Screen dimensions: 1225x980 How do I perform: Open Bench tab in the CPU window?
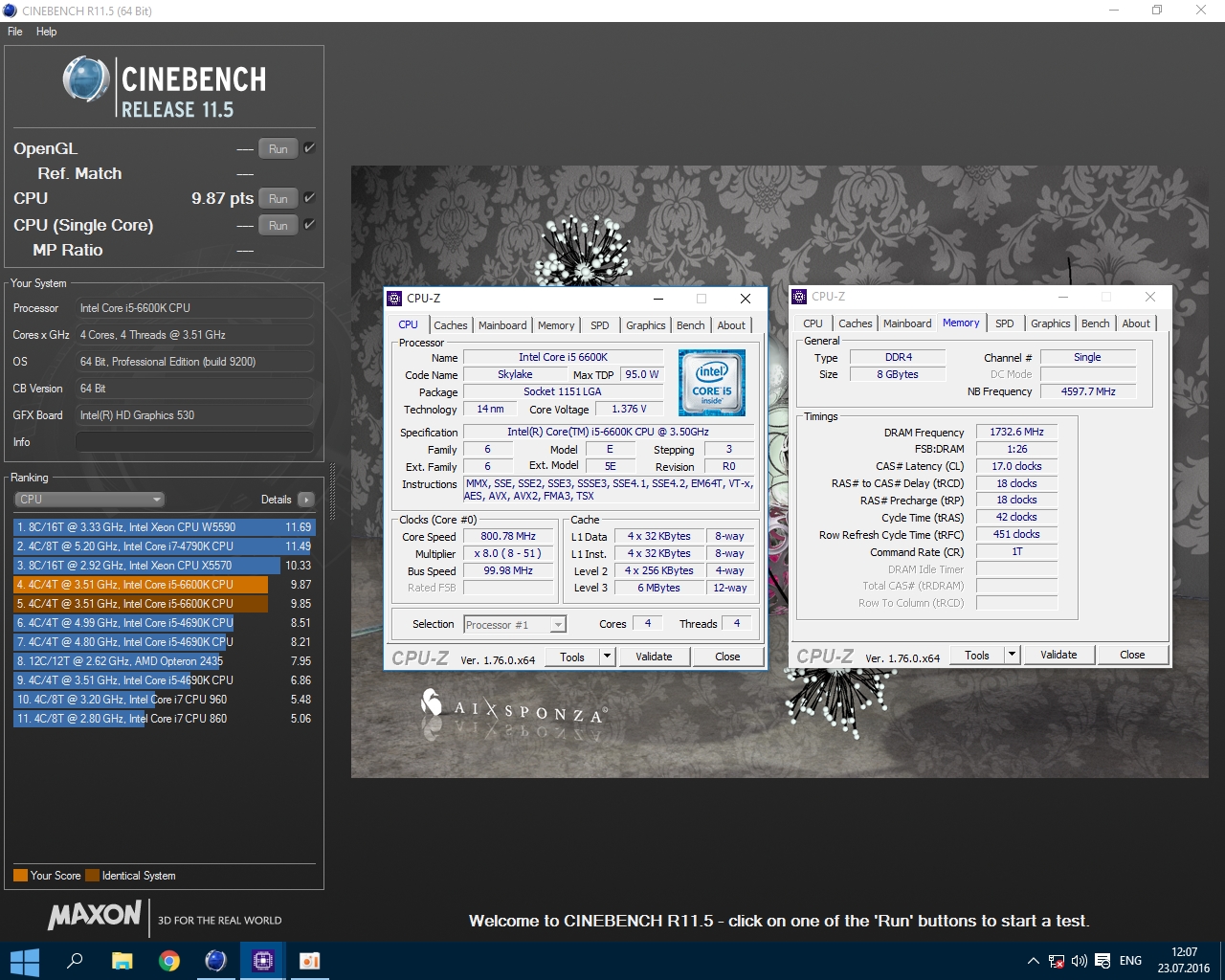click(690, 325)
